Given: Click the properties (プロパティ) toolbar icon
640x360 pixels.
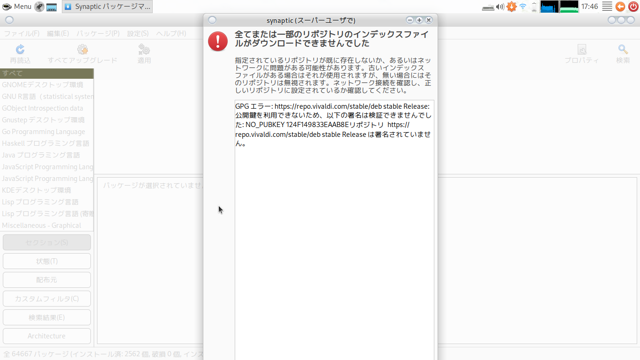Looking at the screenshot, I should click(582, 50).
